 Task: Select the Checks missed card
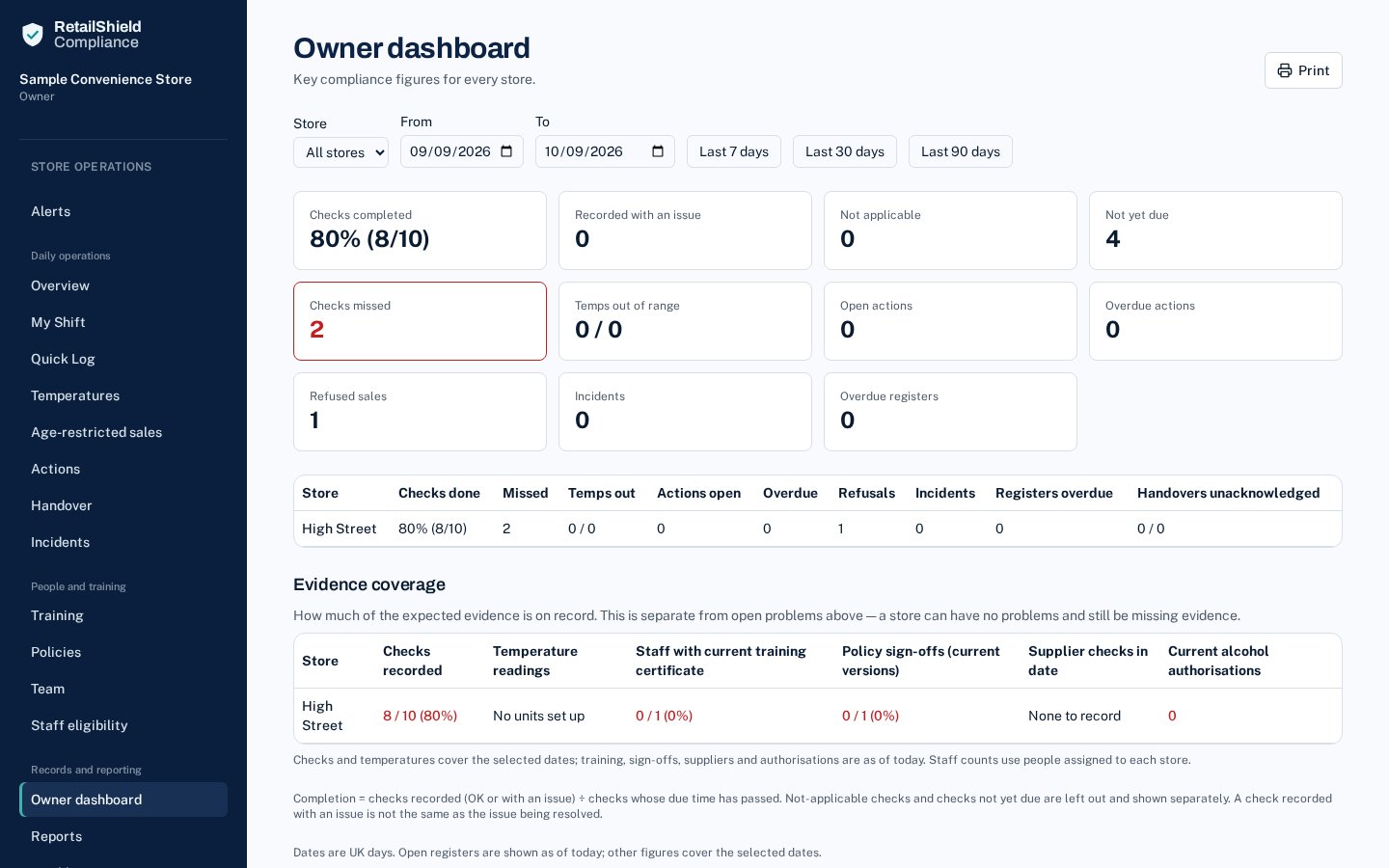point(420,321)
